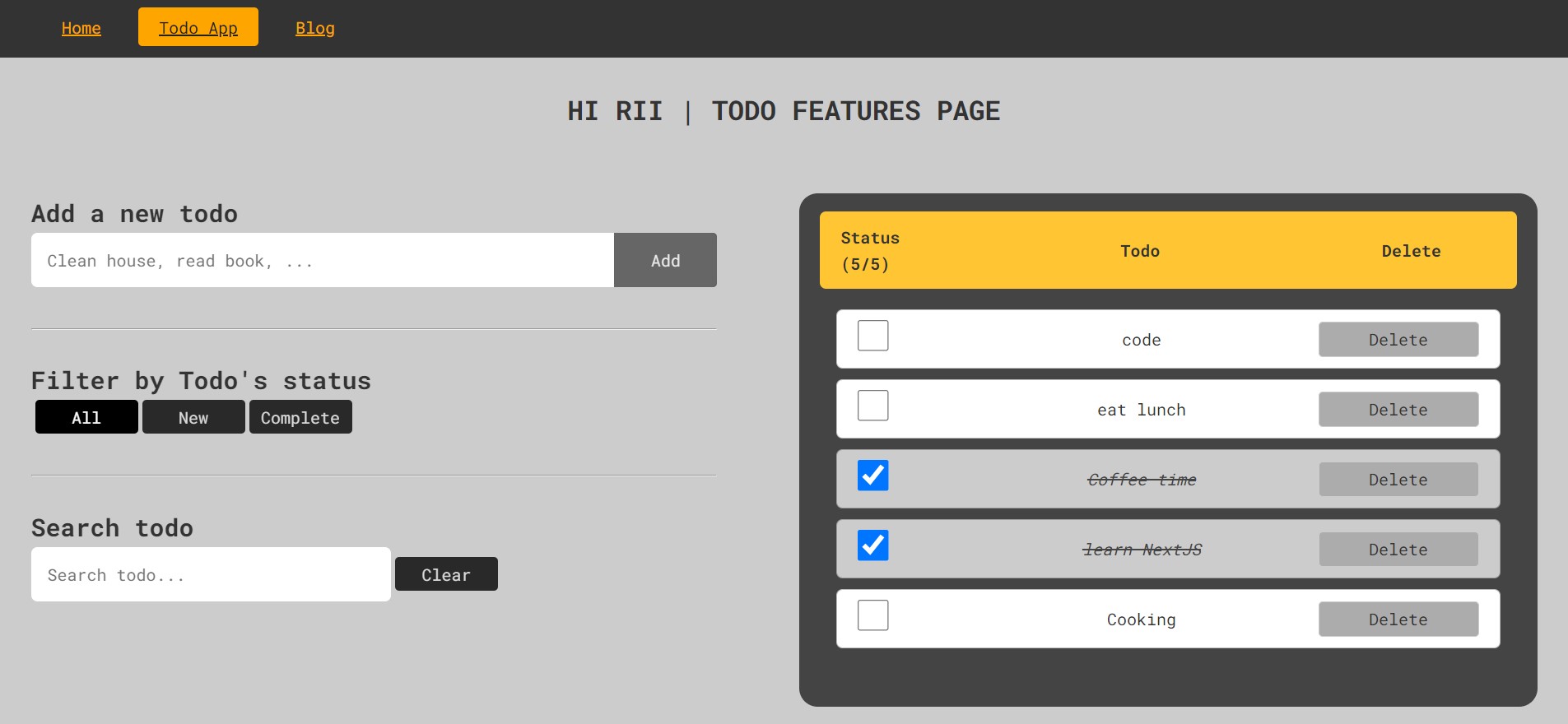
Task: Open the Todo App nav item
Action: [198, 28]
